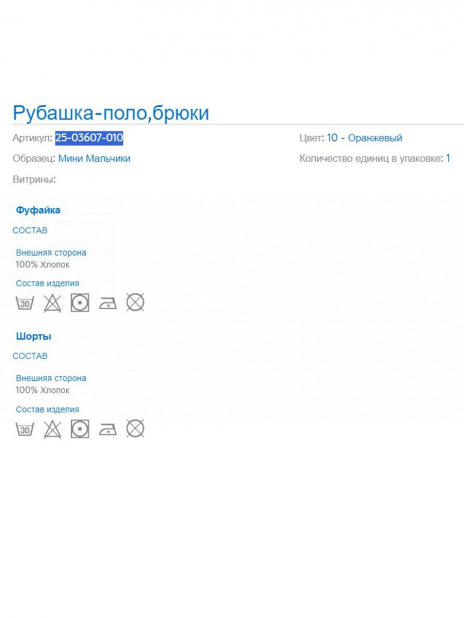This screenshot has width=464, height=618.
Task: Open the Мини Мальчики sample link
Action: click(94, 158)
